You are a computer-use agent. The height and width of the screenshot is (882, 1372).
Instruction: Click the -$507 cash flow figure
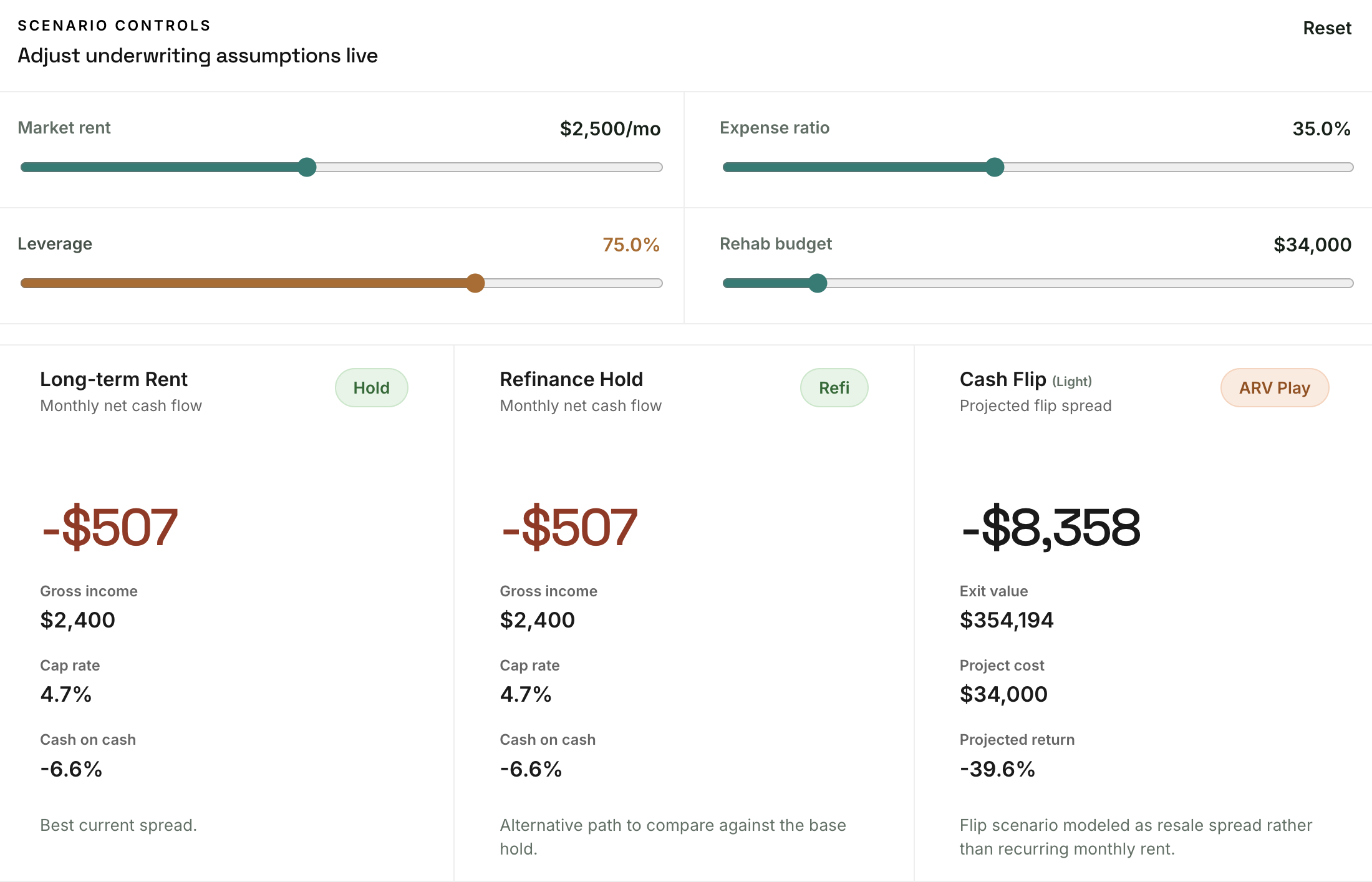point(109,527)
